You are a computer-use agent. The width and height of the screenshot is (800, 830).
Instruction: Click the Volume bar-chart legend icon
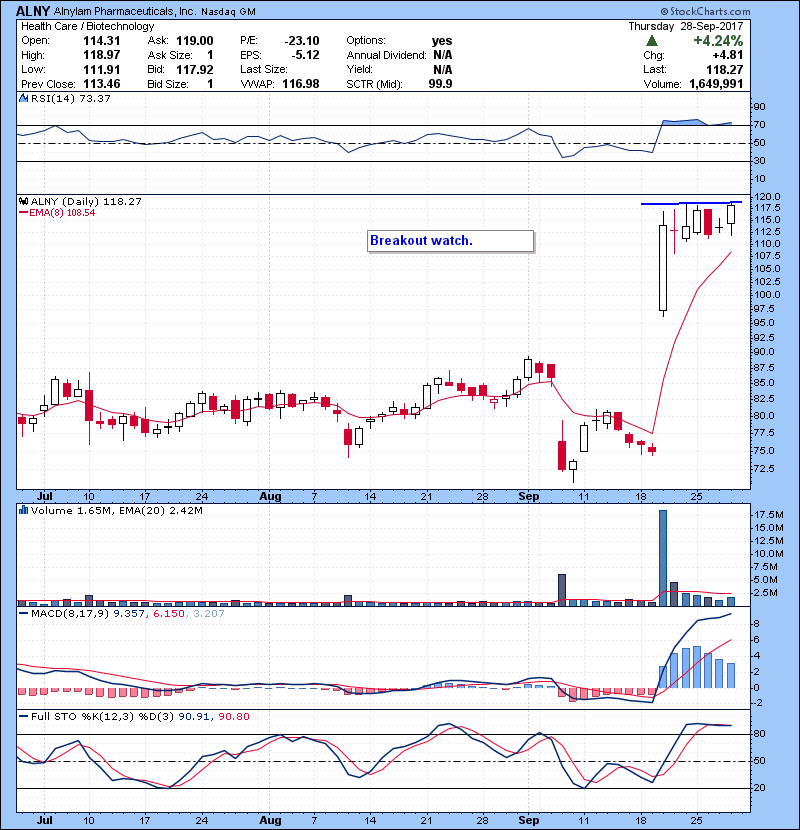(x=23, y=511)
